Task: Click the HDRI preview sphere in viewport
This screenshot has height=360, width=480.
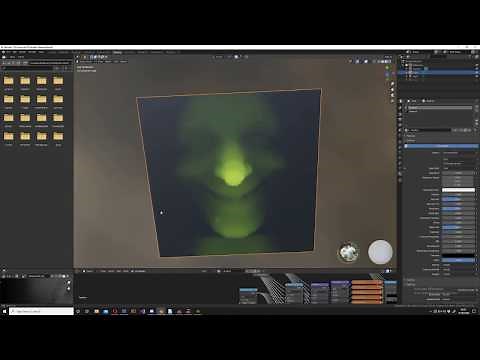Action: pyautogui.click(x=349, y=252)
